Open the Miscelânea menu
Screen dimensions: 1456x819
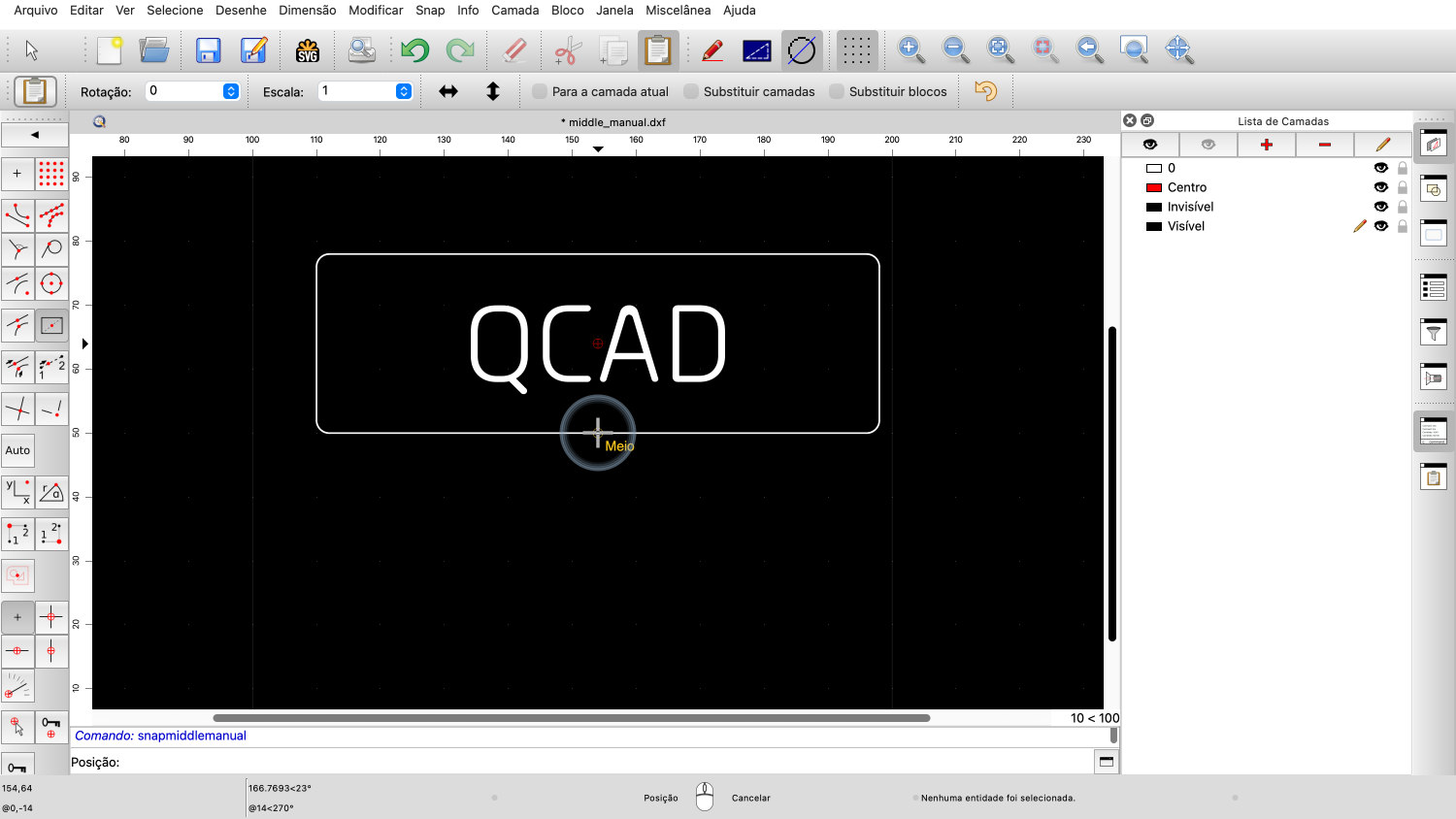pyautogui.click(x=678, y=10)
